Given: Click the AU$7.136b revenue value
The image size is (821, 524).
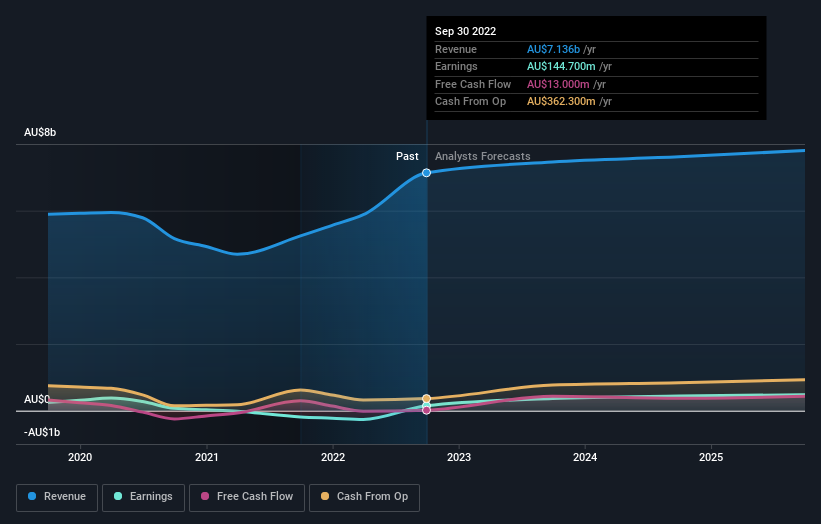Looking at the screenshot, I should 553,49.
